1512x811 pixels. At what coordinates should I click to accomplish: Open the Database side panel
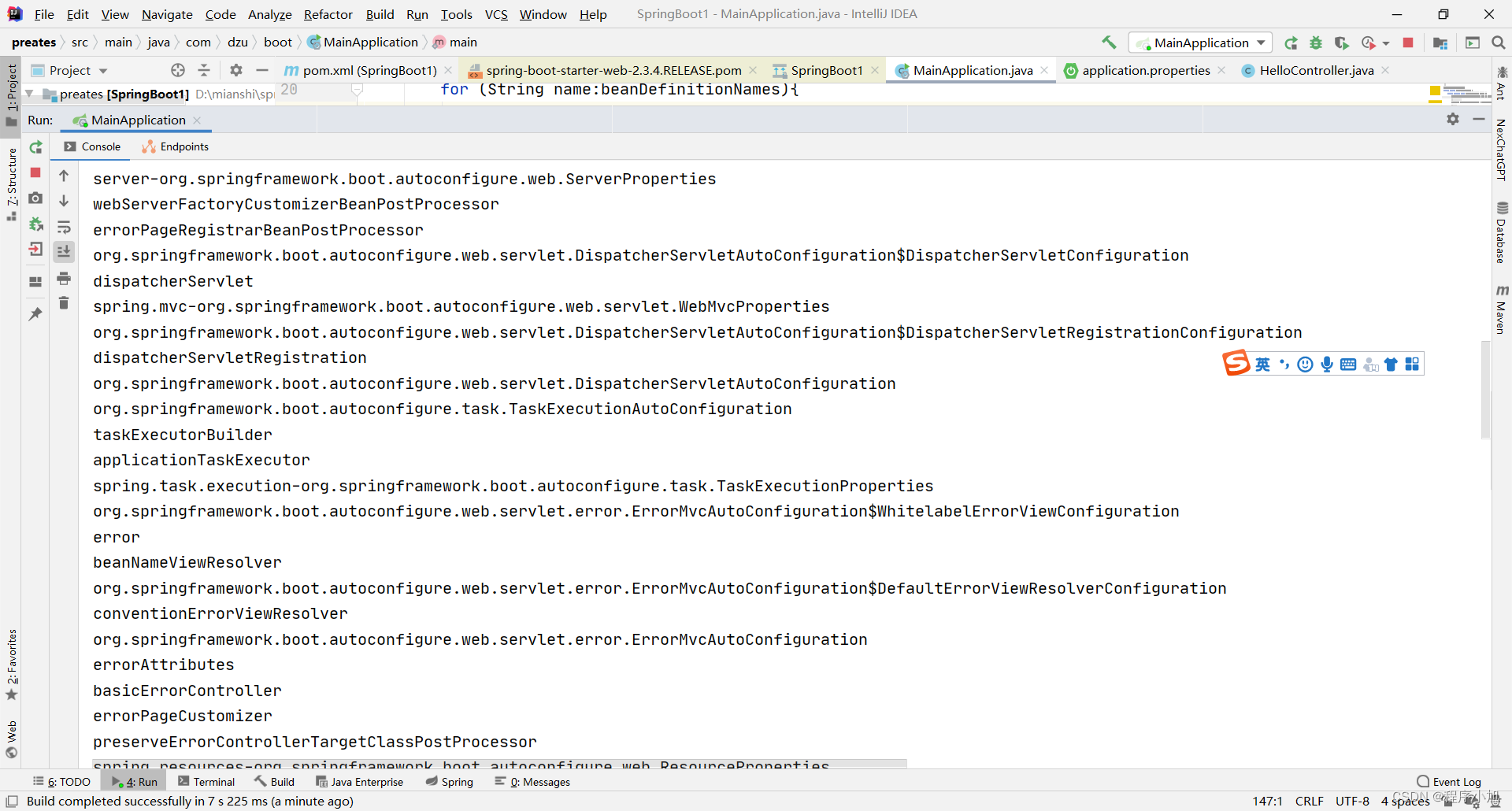pos(1501,233)
